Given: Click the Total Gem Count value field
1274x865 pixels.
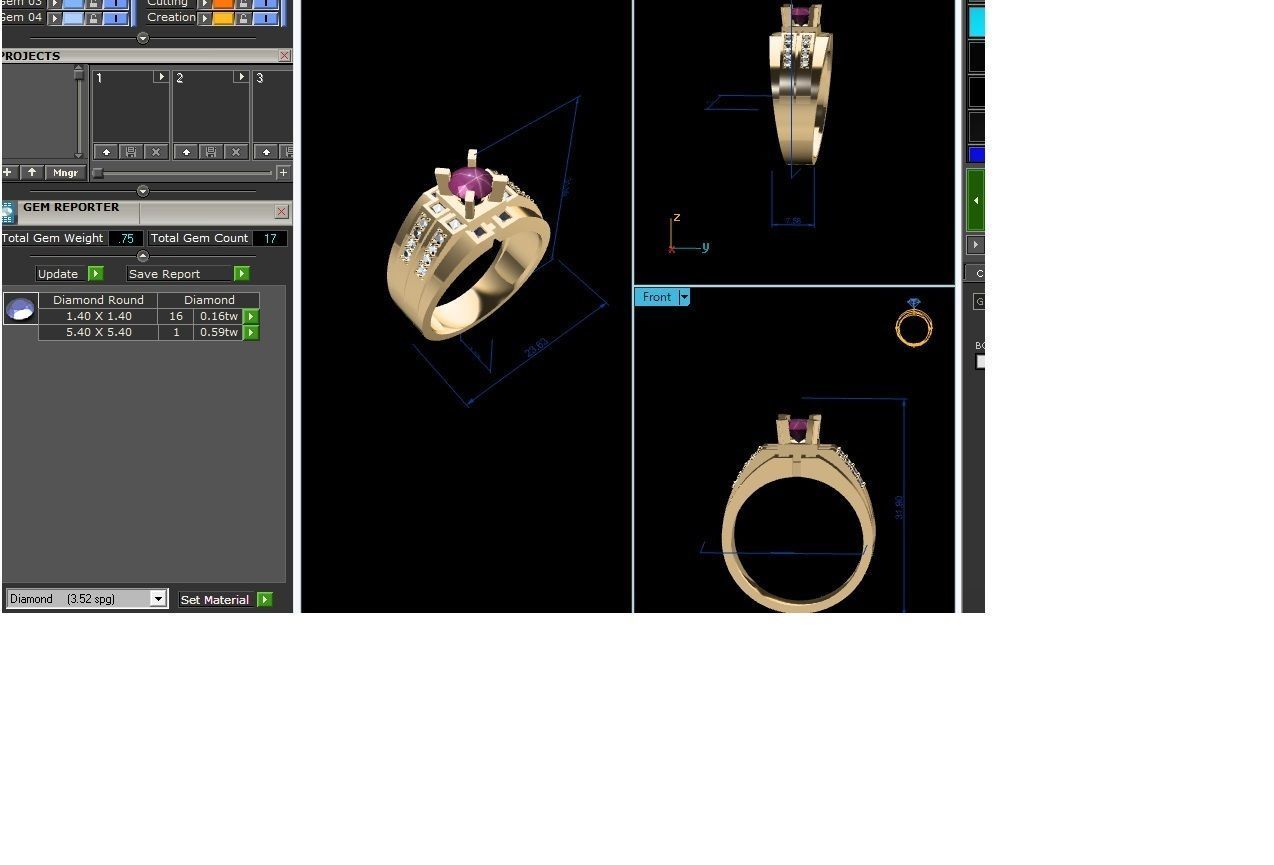Looking at the screenshot, I should [x=270, y=239].
